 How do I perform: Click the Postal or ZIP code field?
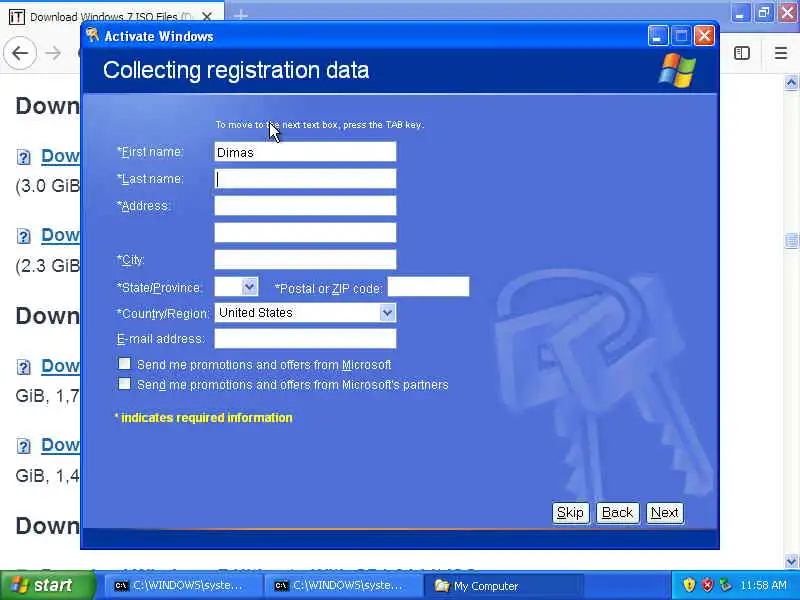(429, 287)
